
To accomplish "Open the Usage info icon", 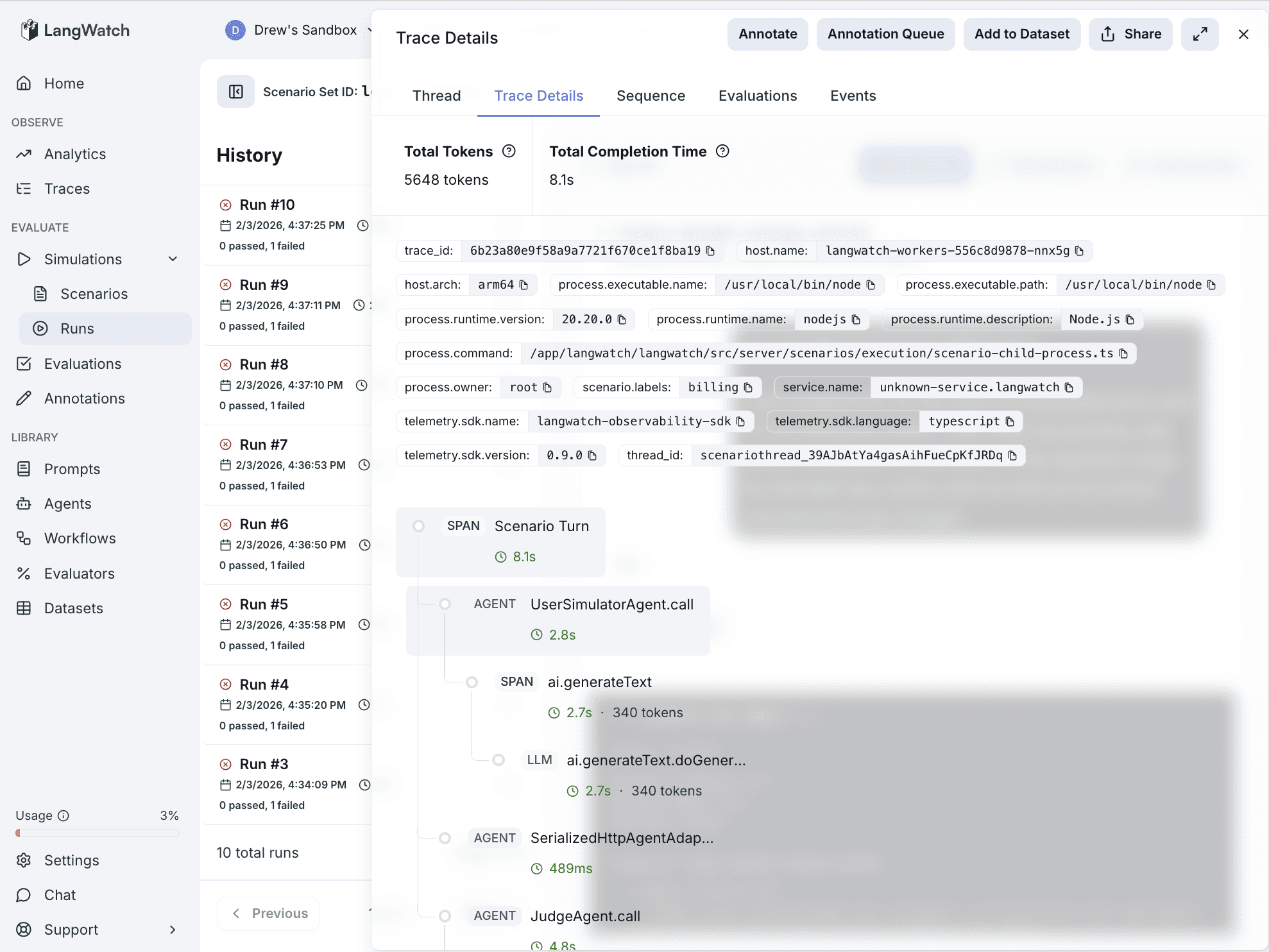I will [64, 816].
